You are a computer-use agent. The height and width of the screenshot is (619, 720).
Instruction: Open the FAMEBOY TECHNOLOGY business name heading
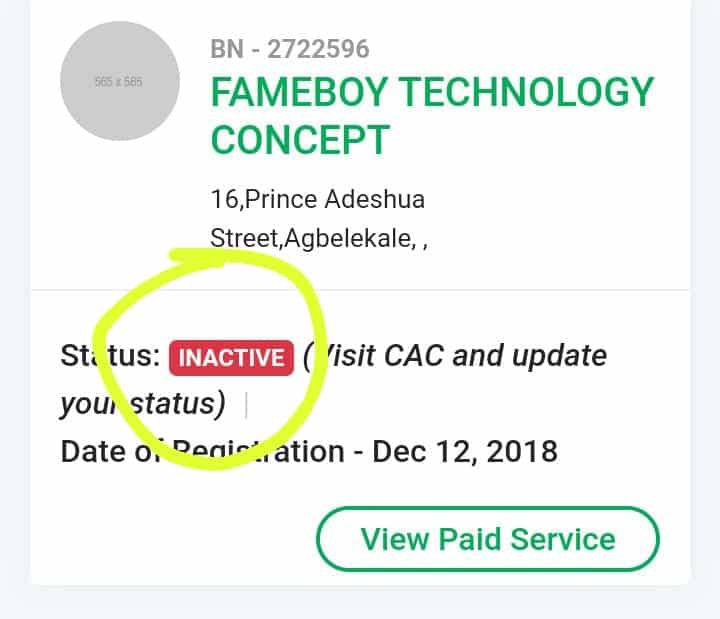(432, 92)
